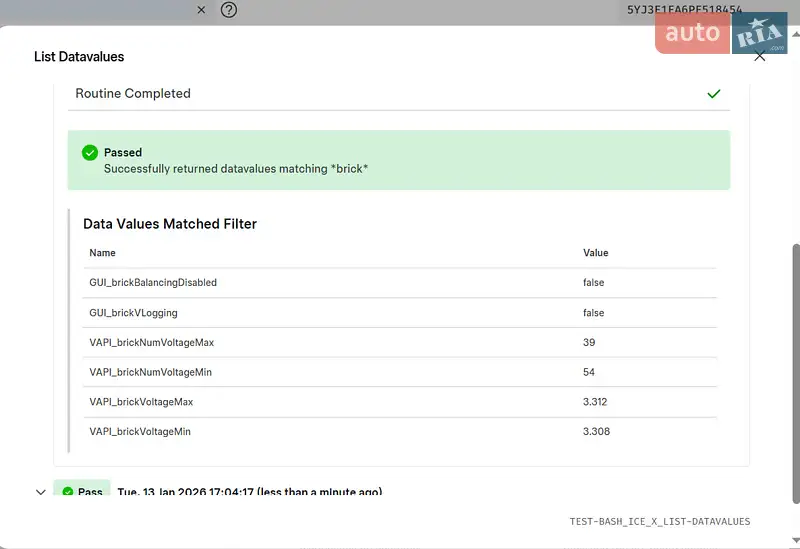Click the green Passed checkmark icon

point(90,153)
